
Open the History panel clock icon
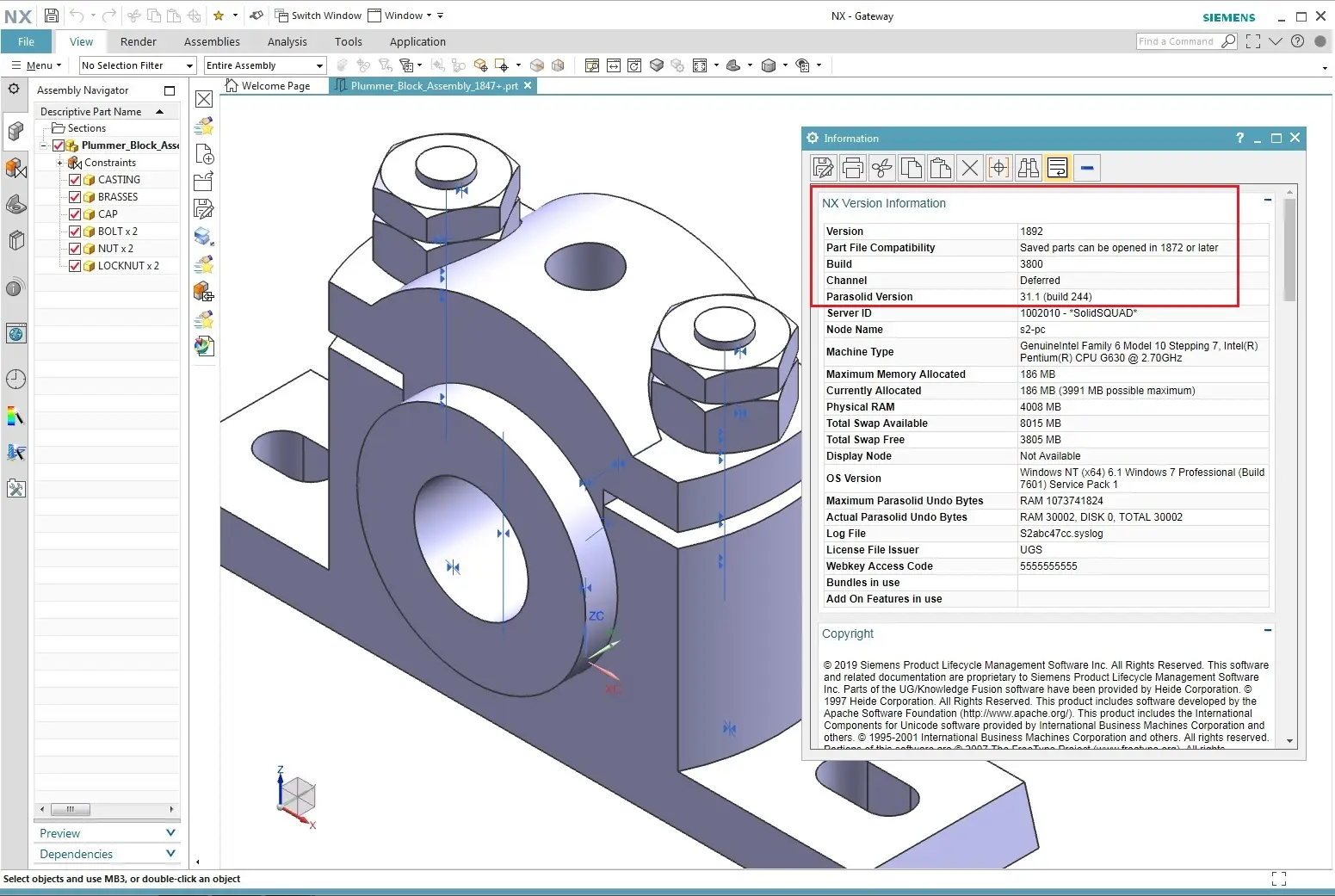coord(15,379)
